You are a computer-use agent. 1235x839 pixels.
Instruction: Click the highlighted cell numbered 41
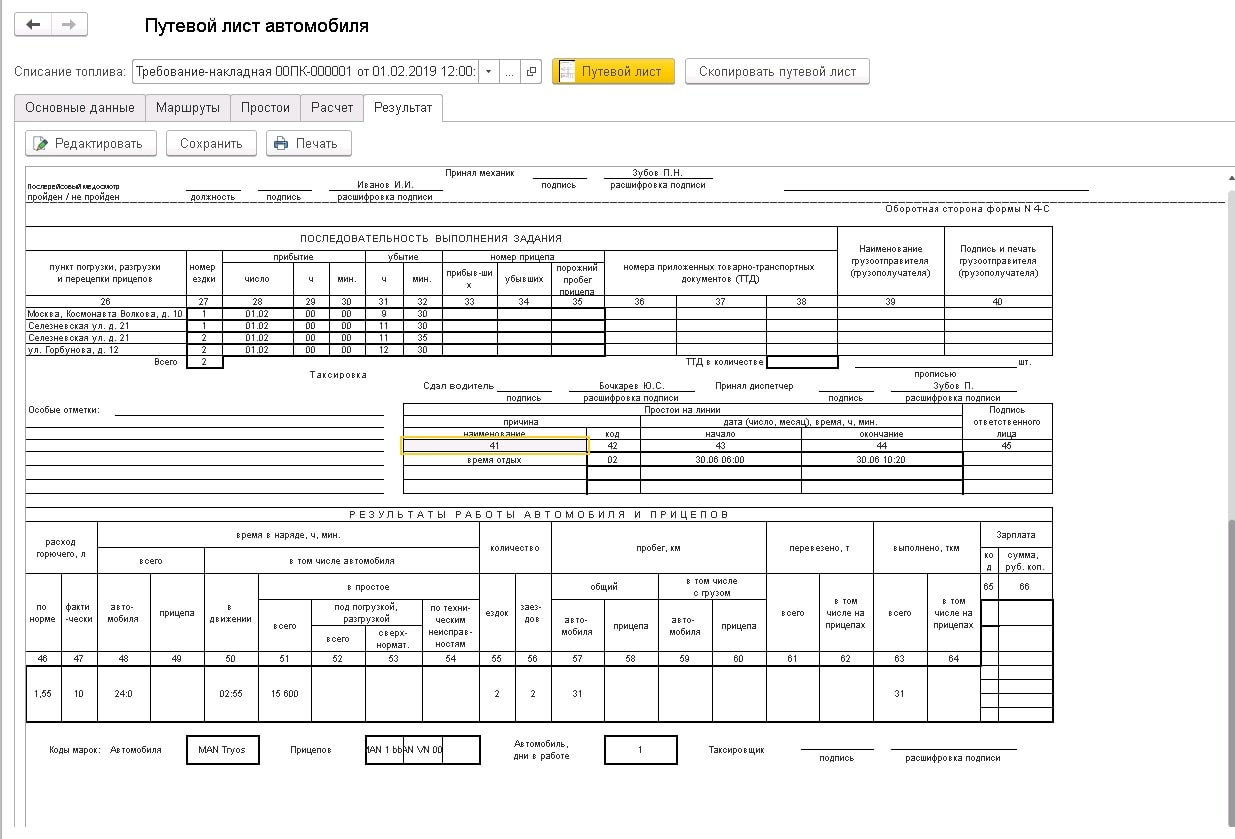[x=494, y=446]
